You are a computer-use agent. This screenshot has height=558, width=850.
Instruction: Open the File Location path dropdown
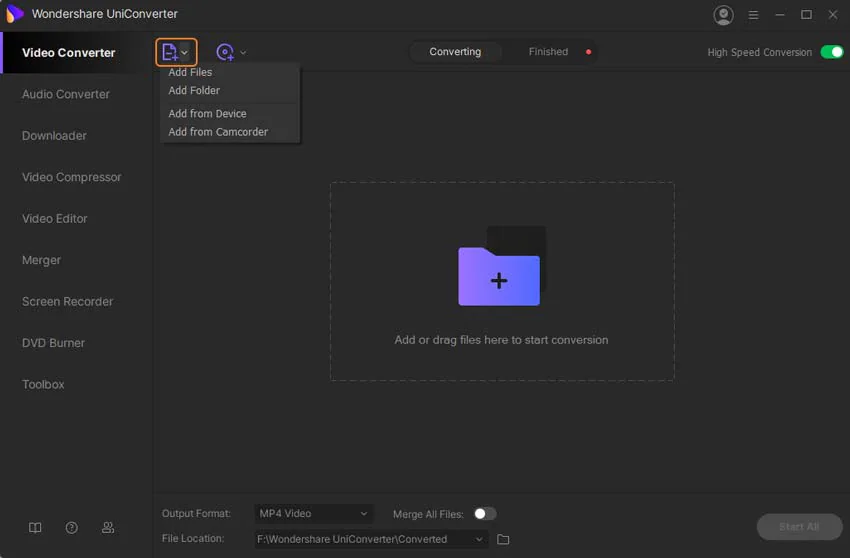pos(371,539)
